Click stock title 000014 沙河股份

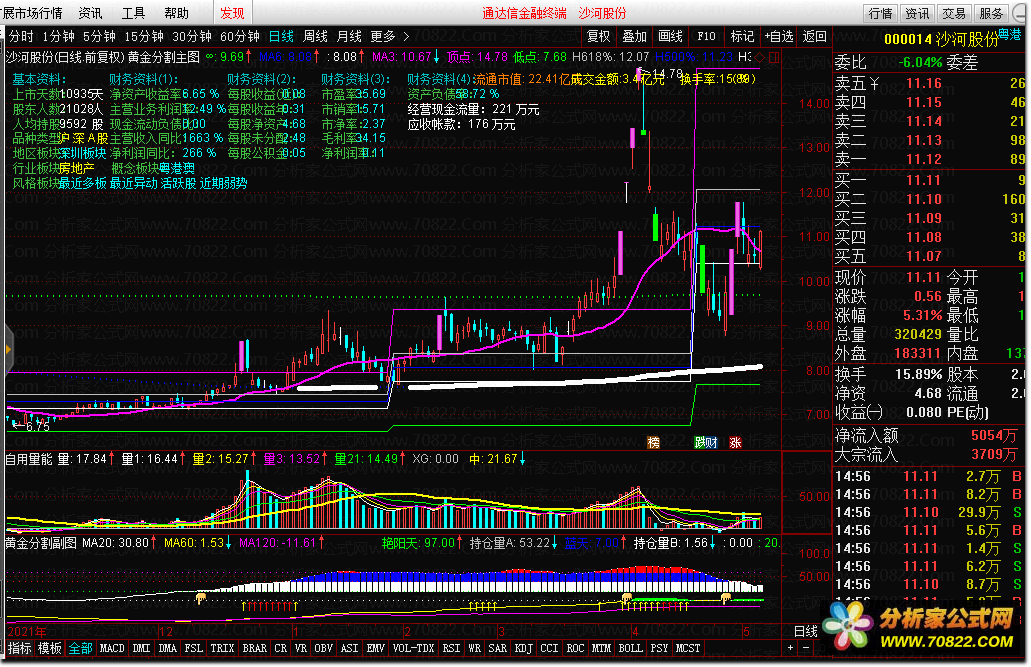point(940,39)
